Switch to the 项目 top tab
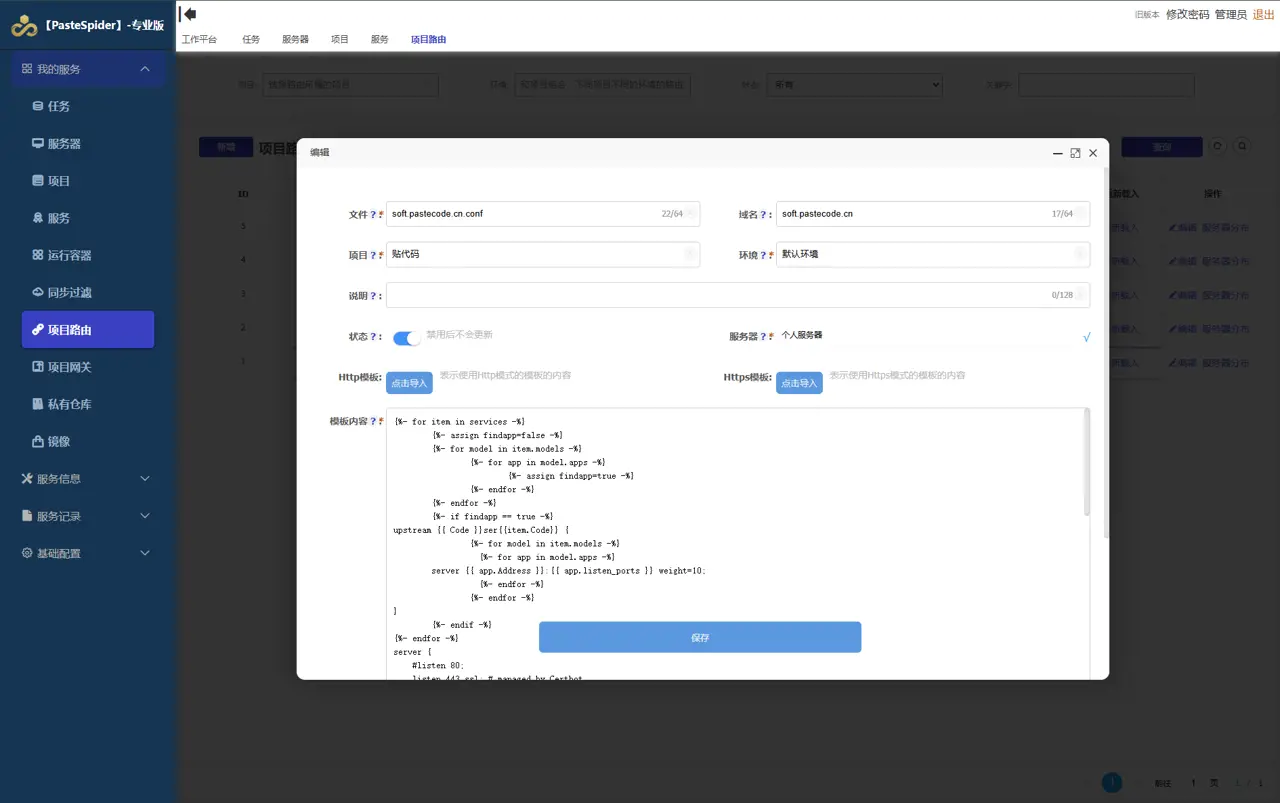Viewport: 1280px width, 803px height. pos(340,40)
